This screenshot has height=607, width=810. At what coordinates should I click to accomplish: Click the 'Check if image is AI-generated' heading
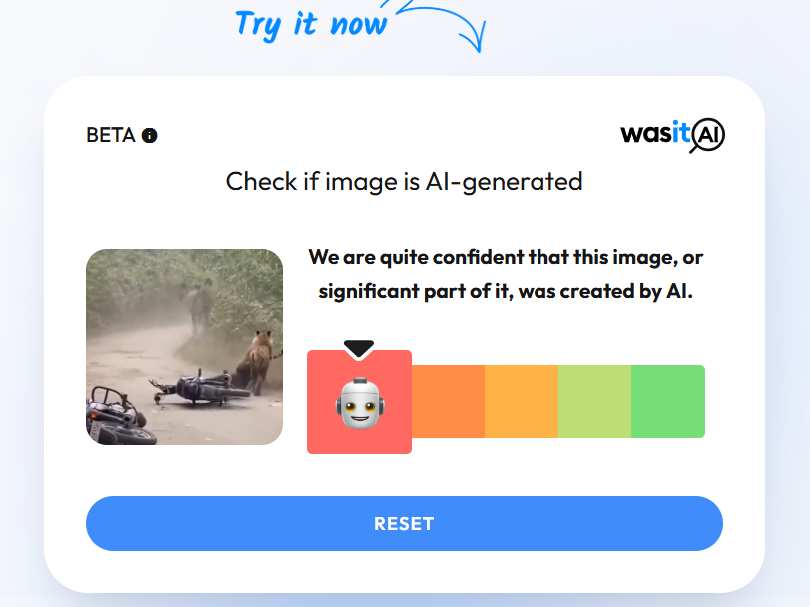tap(404, 182)
